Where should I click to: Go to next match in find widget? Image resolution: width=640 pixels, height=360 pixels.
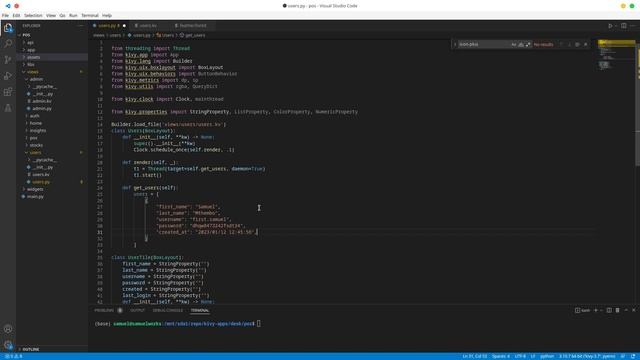[569, 44]
